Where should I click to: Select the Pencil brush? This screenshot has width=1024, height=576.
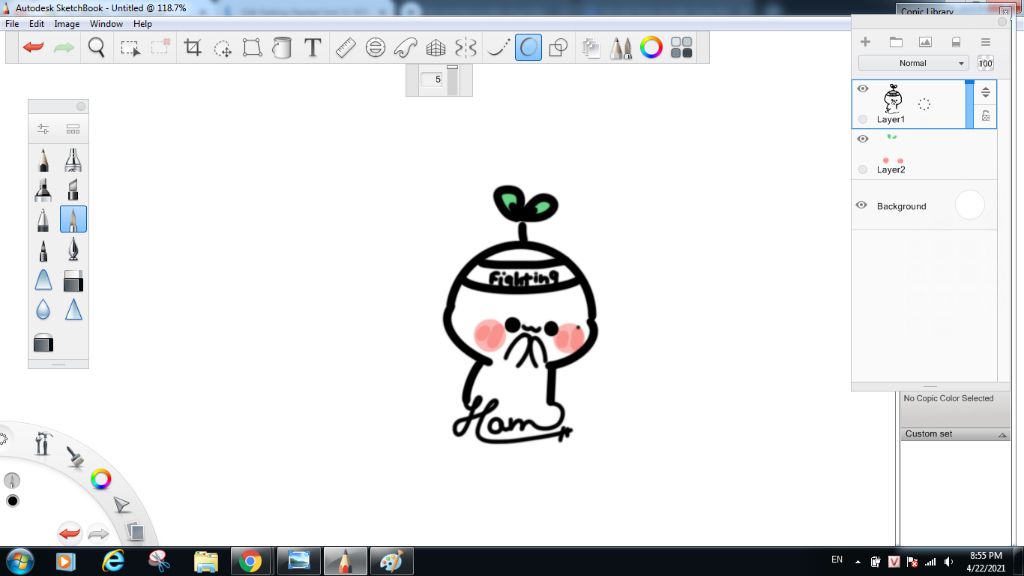pyautogui.click(x=43, y=160)
